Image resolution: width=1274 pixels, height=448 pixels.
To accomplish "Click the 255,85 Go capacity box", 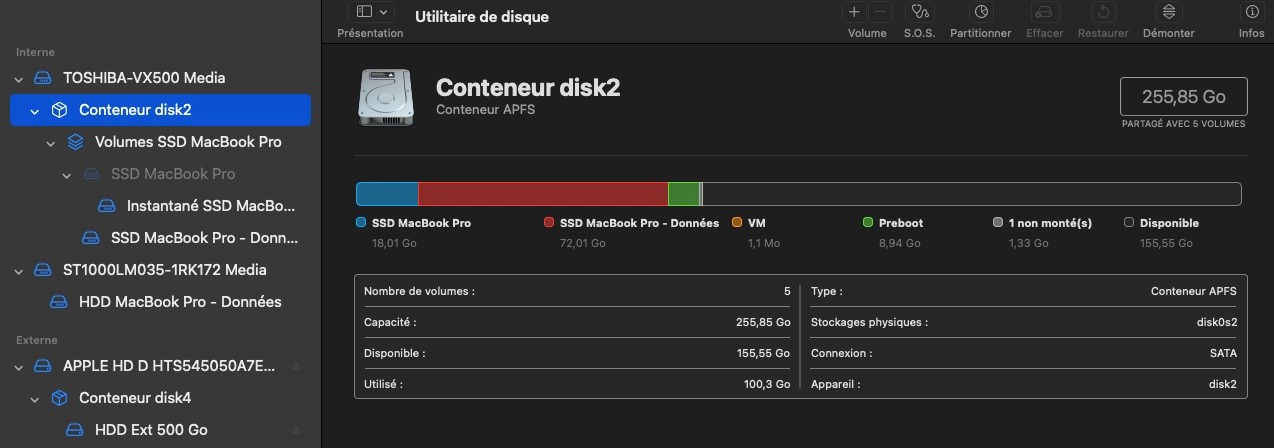I will point(1183,97).
